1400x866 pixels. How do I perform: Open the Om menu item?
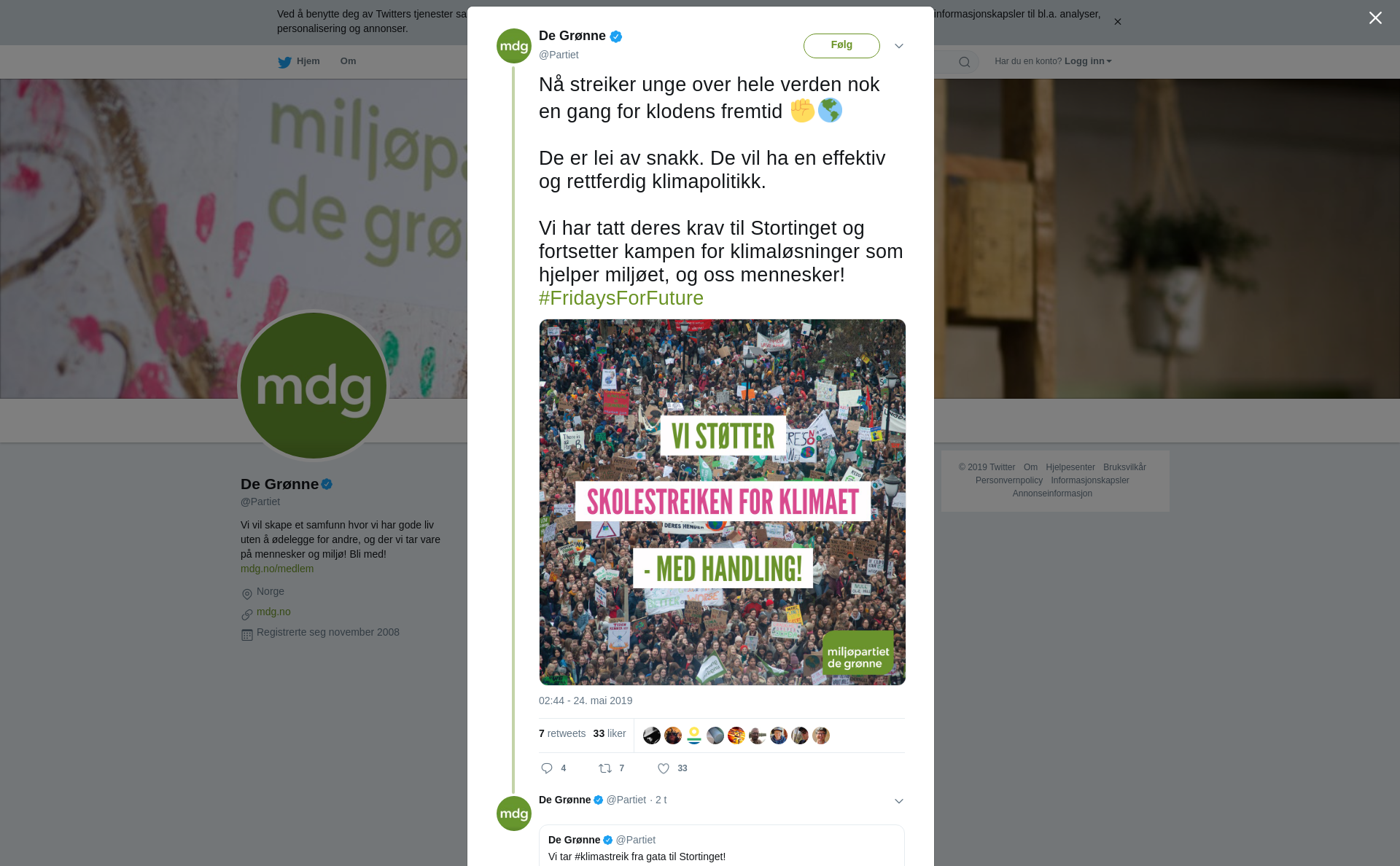tap(348, 61)
